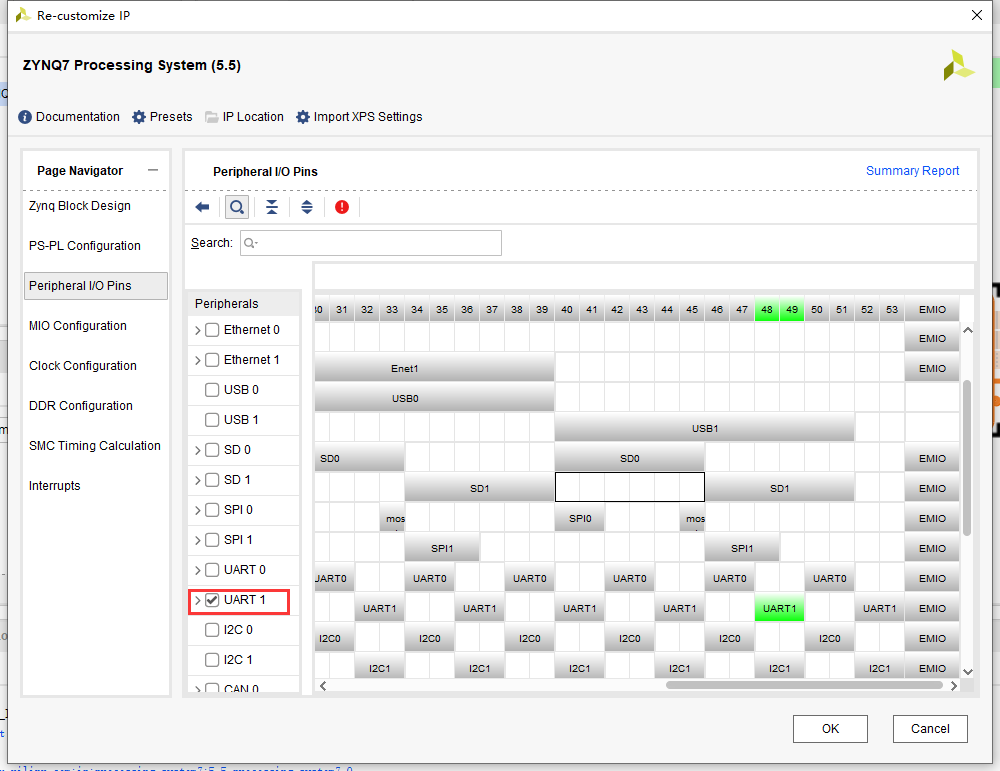Click the Cancel button
Image resolution: width=1000 pixels, height=771 pixels.
930,729
